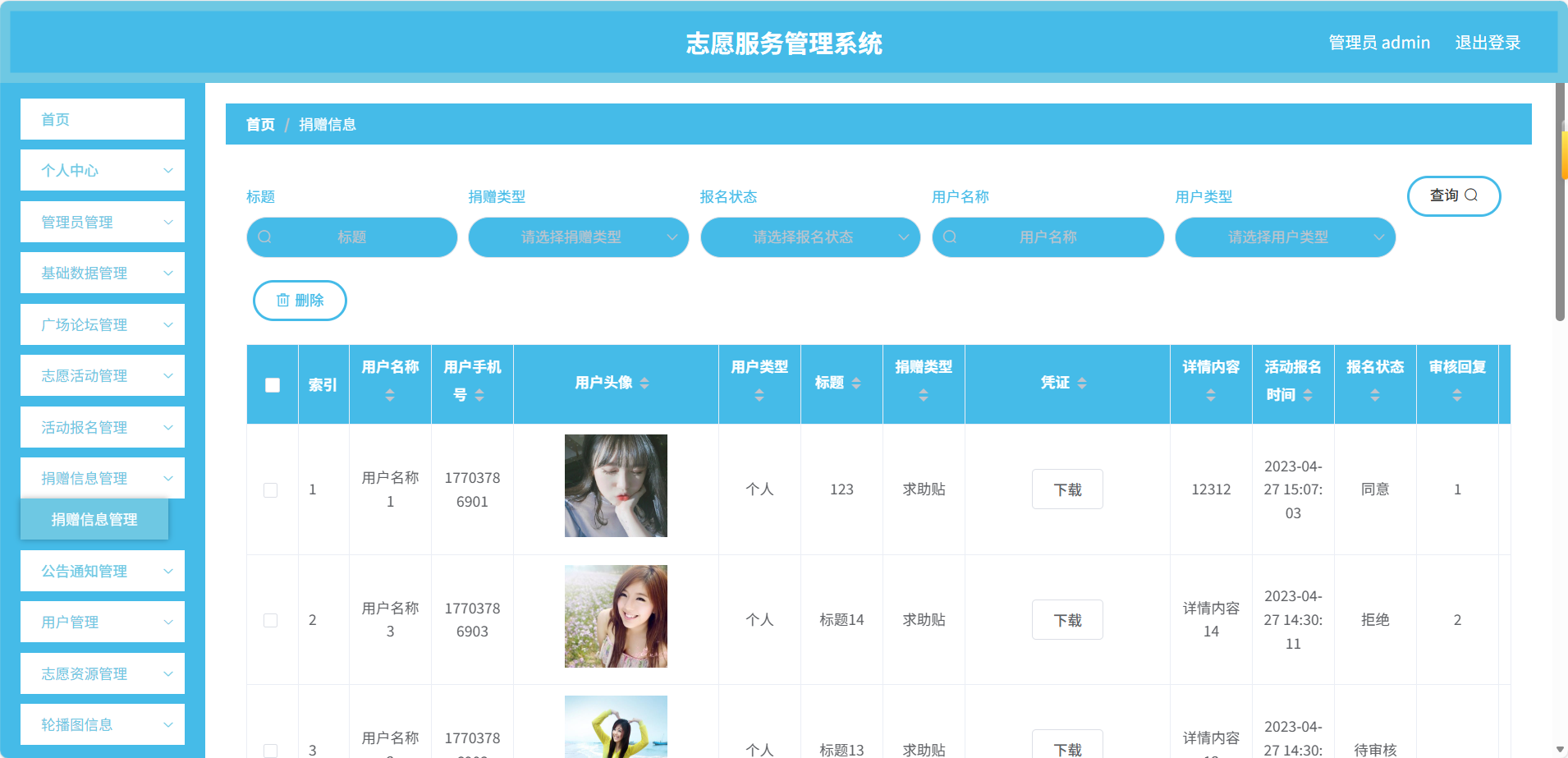Image resolution: width=1568 pixels, height=758 pixels.
Task: Expand 志愿资源管理 sidebar menu
Action: (103, 673)
